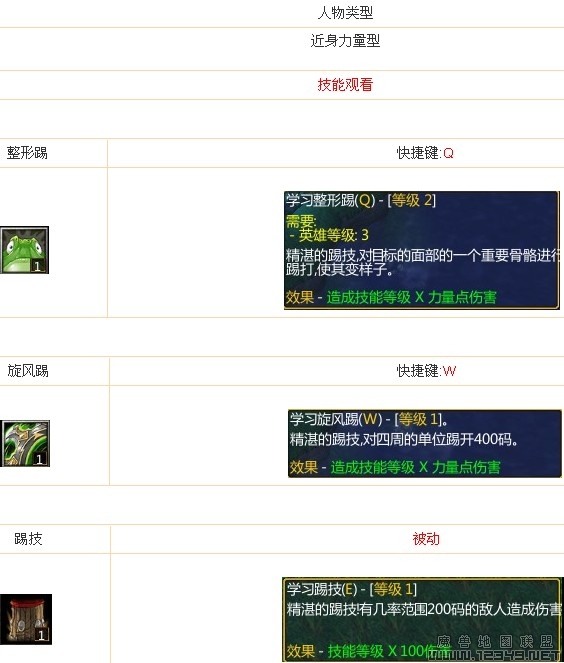The height and width of the screenshot is (663, 564).
Task: Open the 学习整形踢(Q) tooltip image
Action: click(x=422, y=250)
